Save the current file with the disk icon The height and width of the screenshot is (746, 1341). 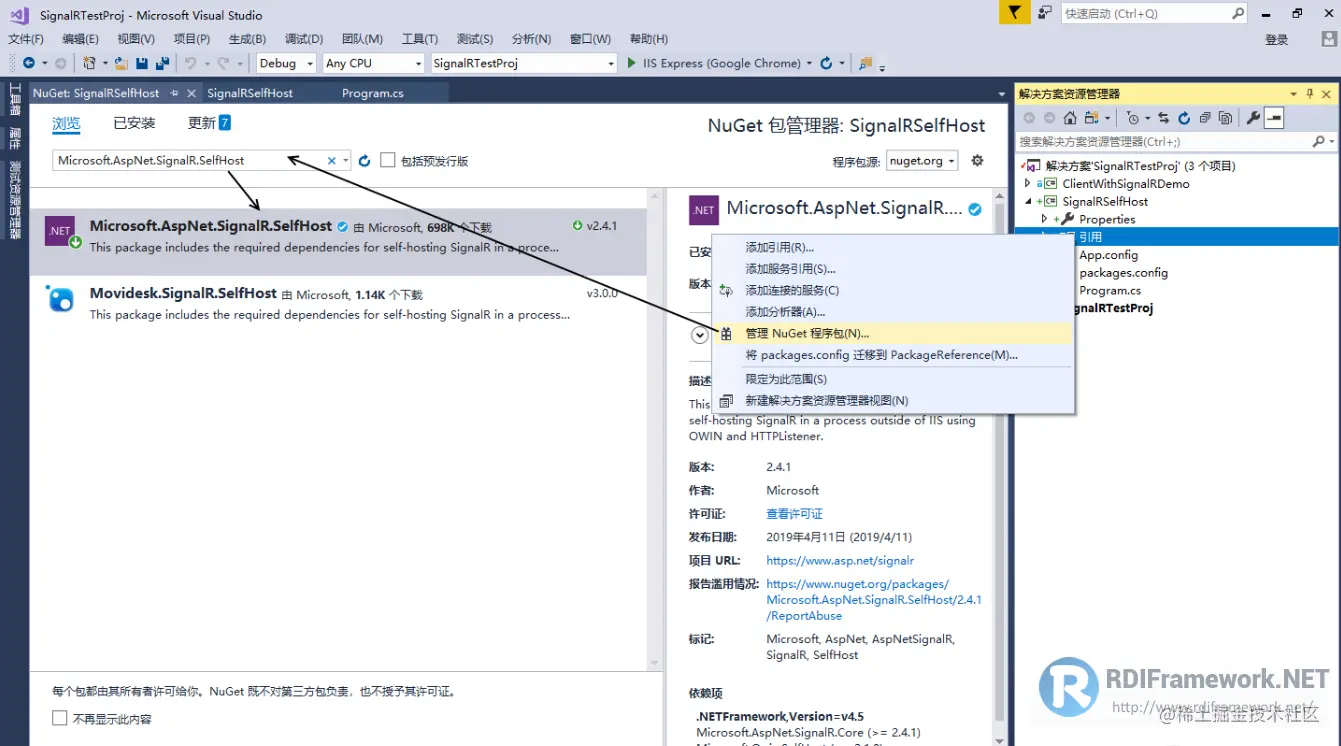click(141, 63)
